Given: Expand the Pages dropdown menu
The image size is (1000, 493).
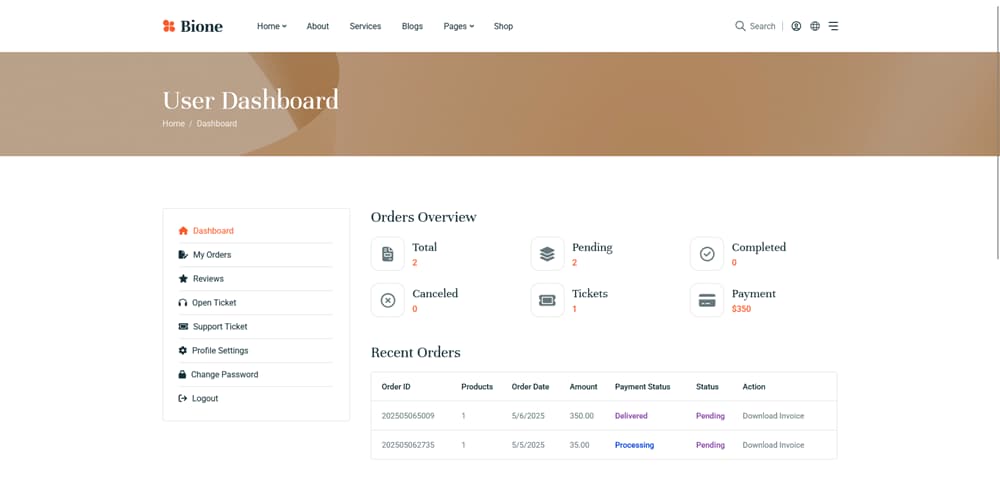Looking at the screenshot, I should pos(459,26).
